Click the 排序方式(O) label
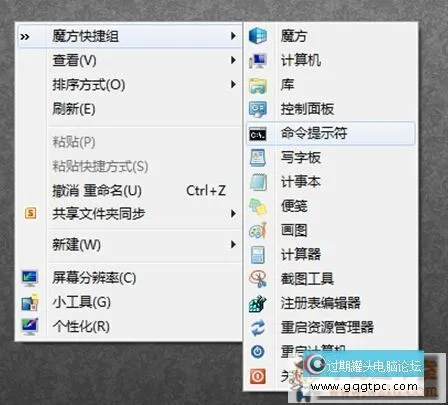The width and height of the screenshot is (448, 405). (89, 85)
